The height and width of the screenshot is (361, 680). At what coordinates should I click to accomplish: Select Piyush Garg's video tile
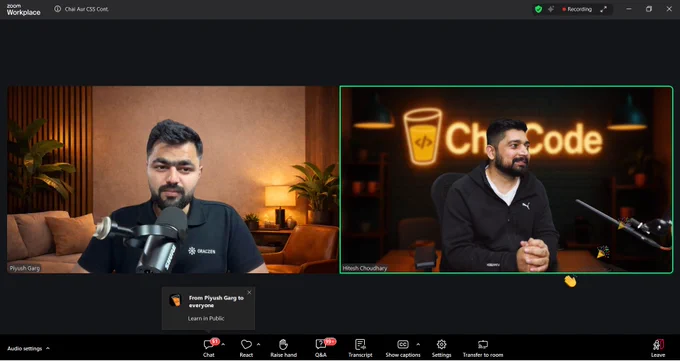coord(173,180)
